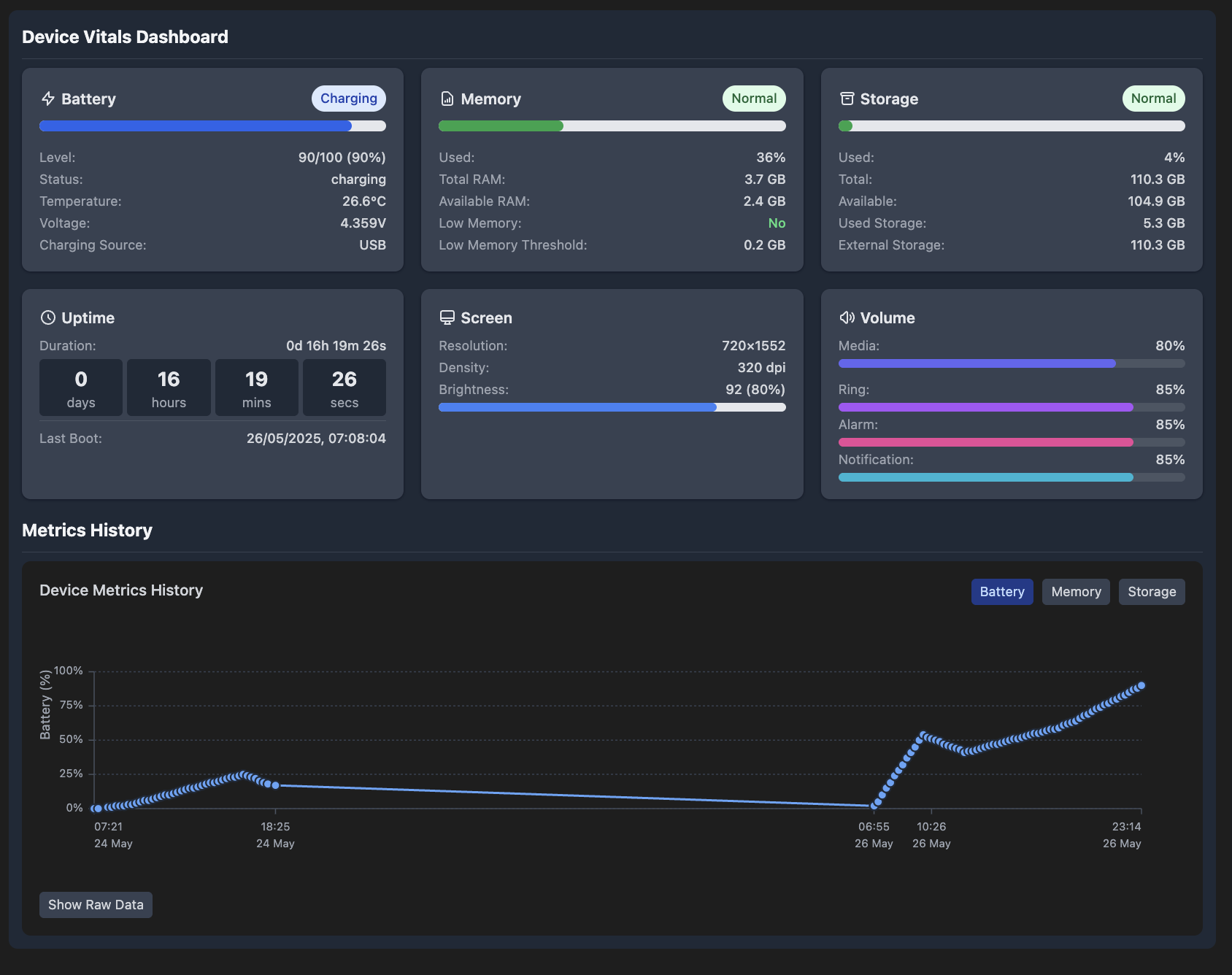
Task: Click the Battery lightning bolt icon
Action: click(x=48, y=99)
